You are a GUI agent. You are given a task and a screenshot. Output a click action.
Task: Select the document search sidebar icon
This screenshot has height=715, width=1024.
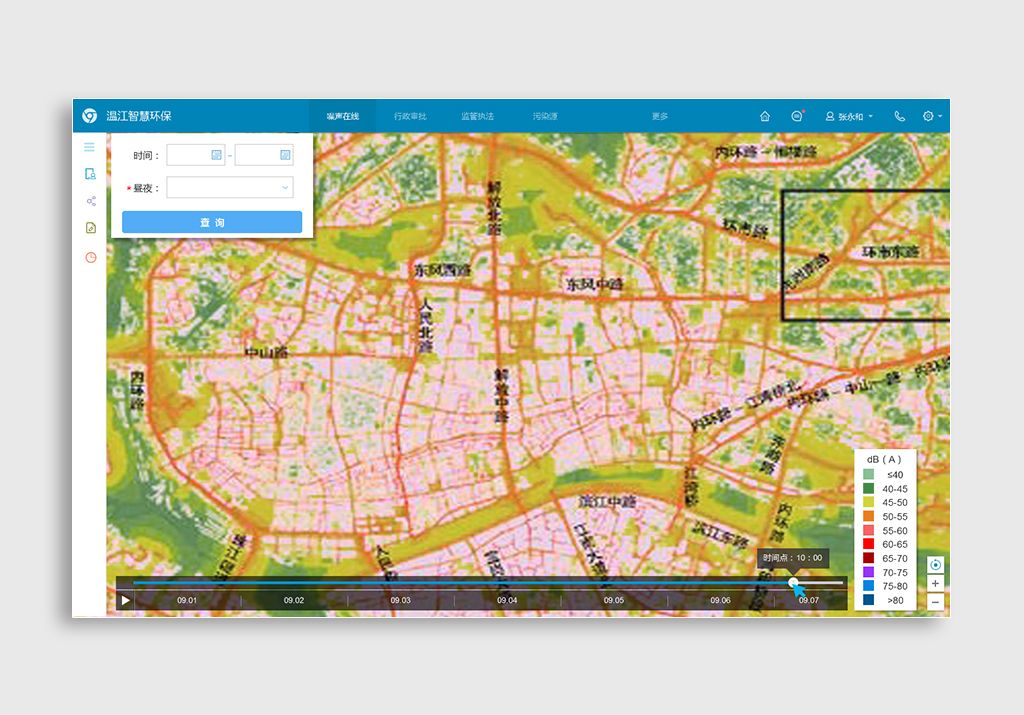90,174
